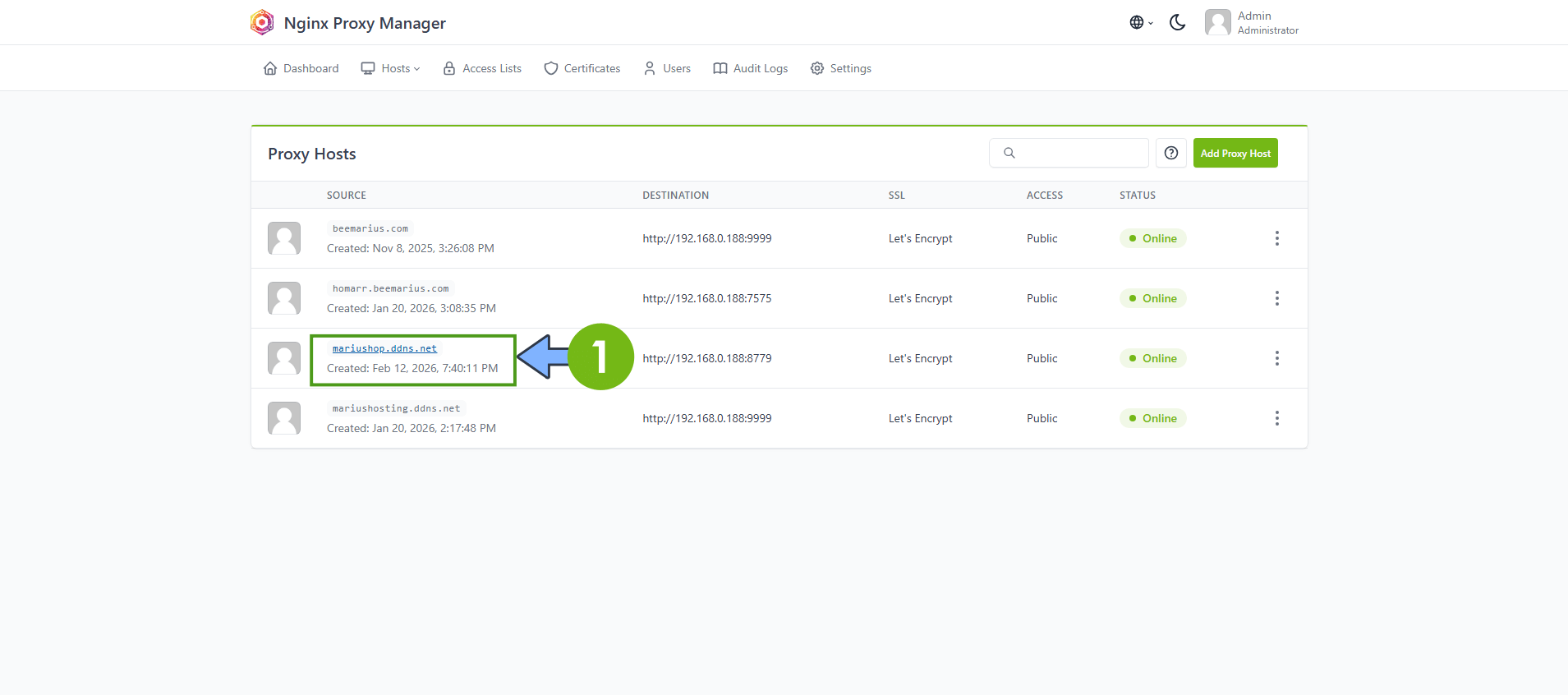
Task: Open the language globe selector
Action: pyautogui.click(x=1141, y=22)
